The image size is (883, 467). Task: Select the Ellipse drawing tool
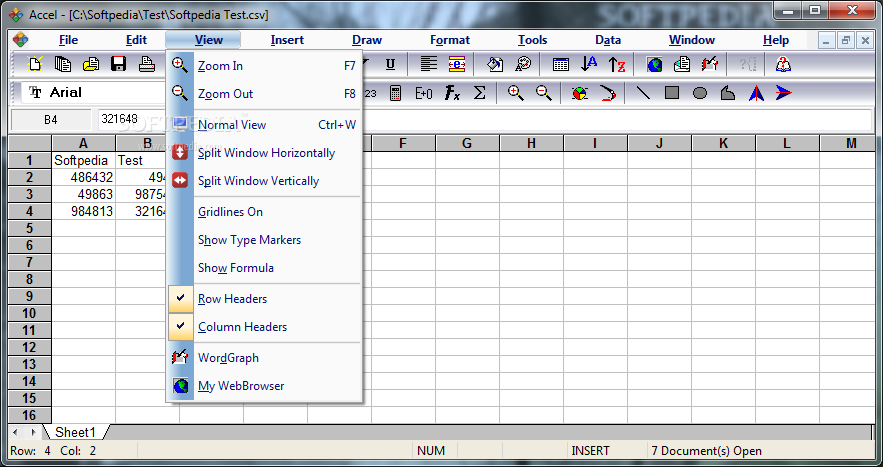(699, 93)
